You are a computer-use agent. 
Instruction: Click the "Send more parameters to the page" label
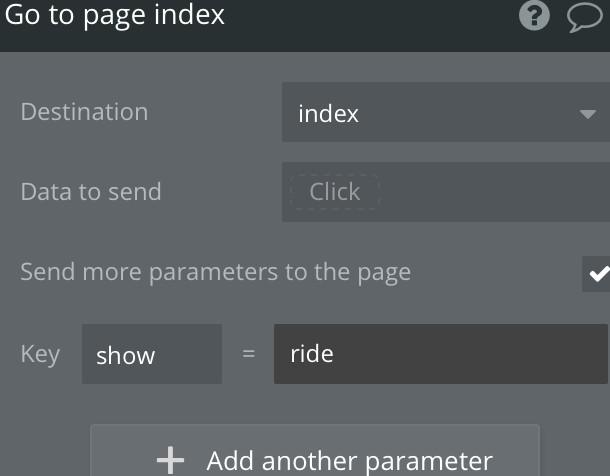[x=216, y=273]
